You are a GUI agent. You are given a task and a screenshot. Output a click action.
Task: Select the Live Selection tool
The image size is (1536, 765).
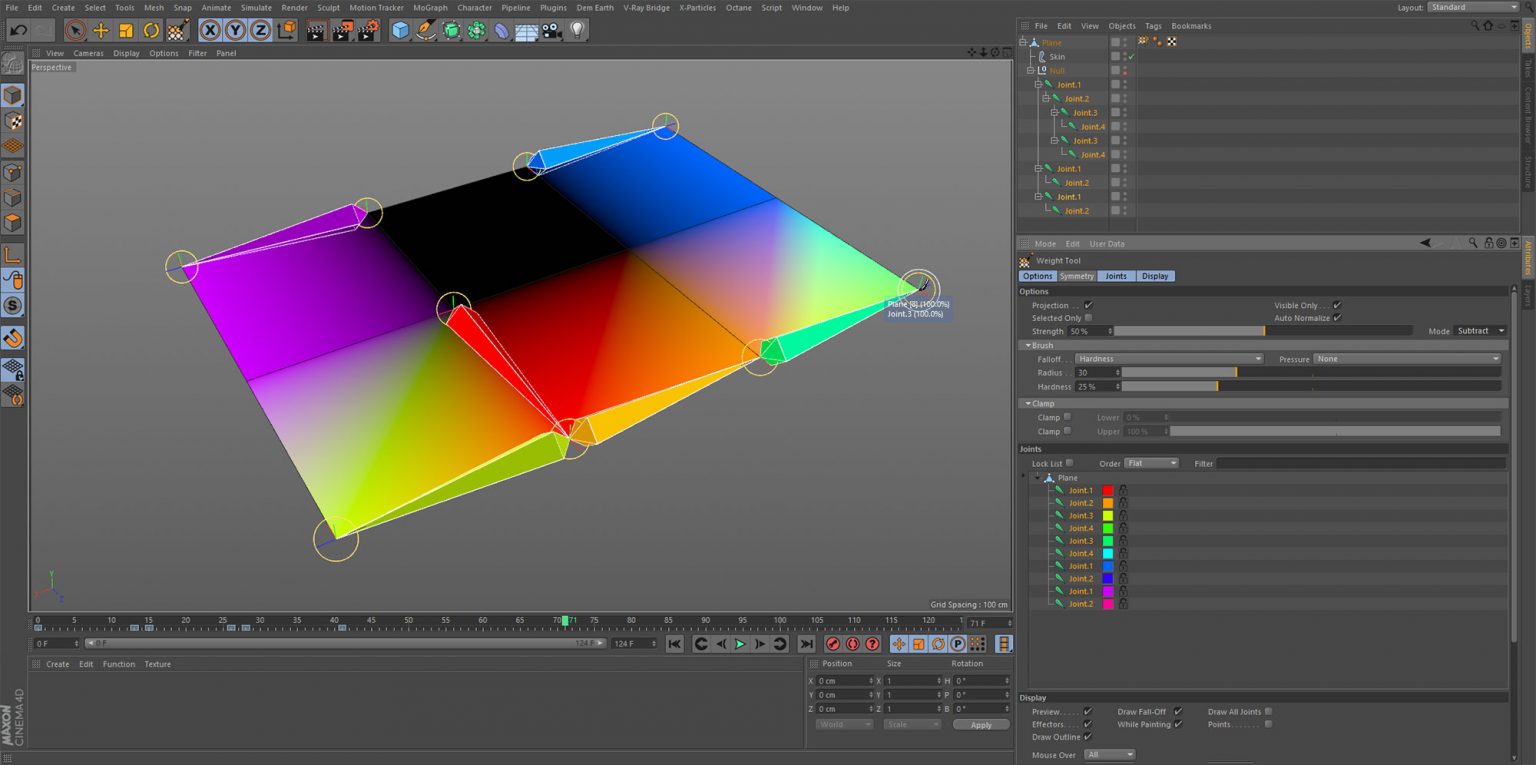click(x=75, y=31)
